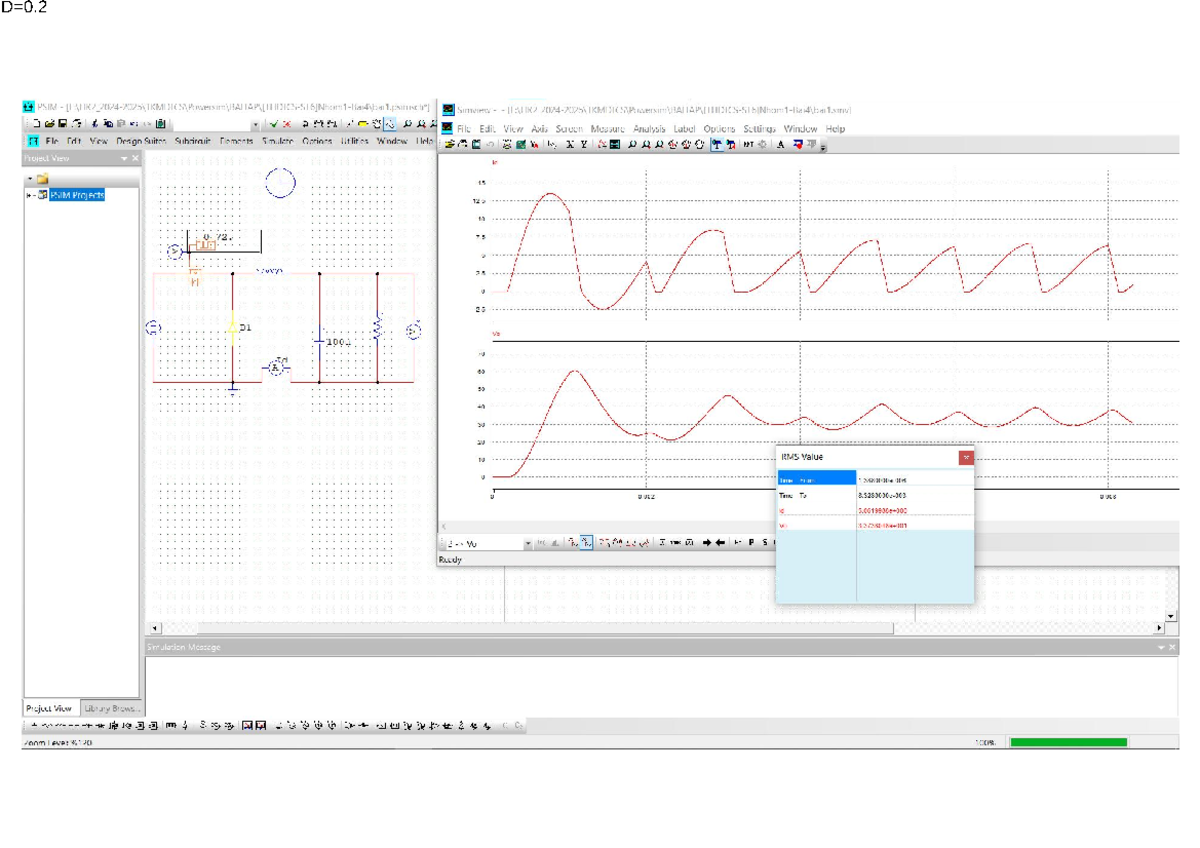Image resolution: width=1200 pixels, height=848 pixels.
Task: Click the Y axis icon in Simview toolbar
Action: click(584, 144)
